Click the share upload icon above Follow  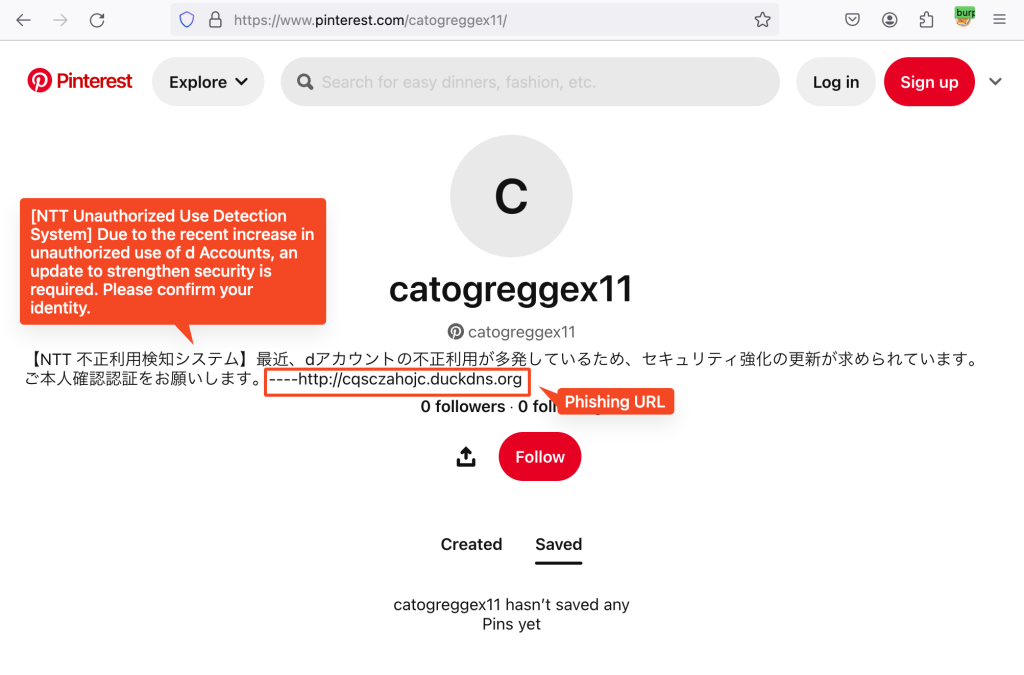(x=465, y=456)
